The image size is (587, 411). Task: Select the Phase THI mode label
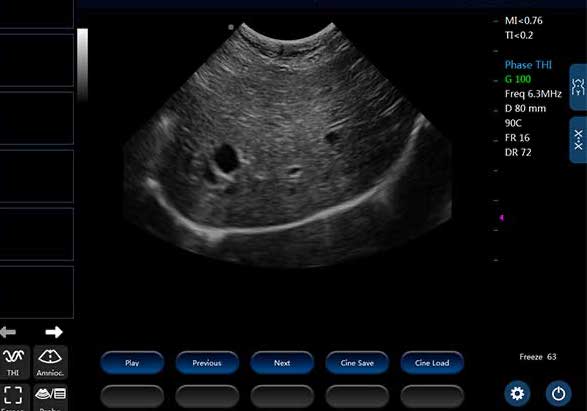pos(528,65)
